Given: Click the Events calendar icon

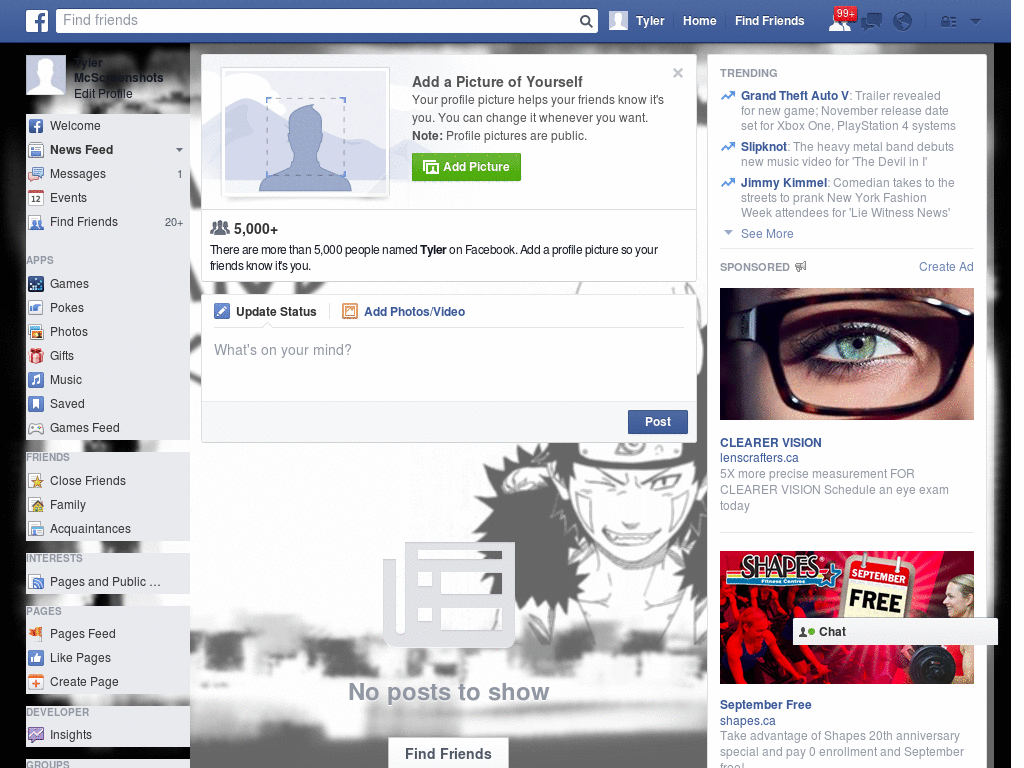Looking at the screenshot, I should [36, 199].
